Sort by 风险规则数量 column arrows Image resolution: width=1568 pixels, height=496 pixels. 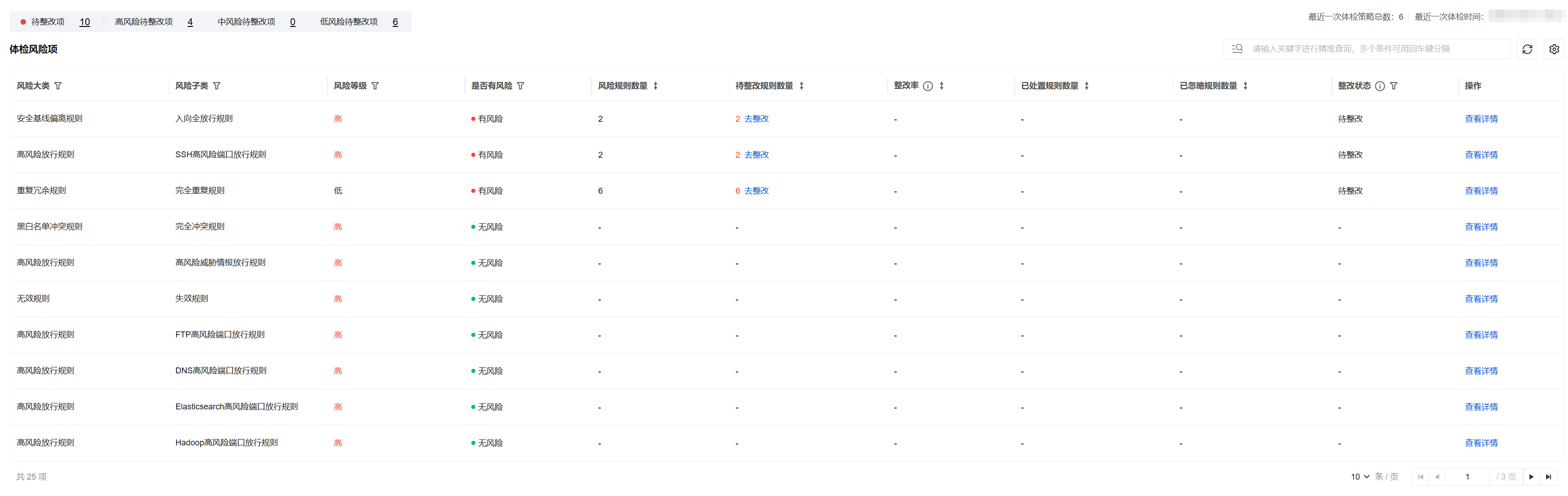tap(656, 86)
